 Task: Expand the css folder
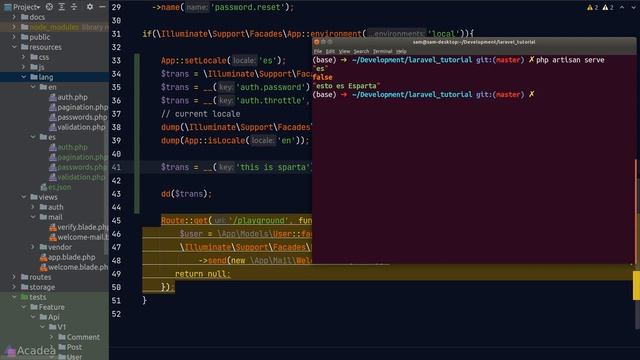[x=24, y=57]
